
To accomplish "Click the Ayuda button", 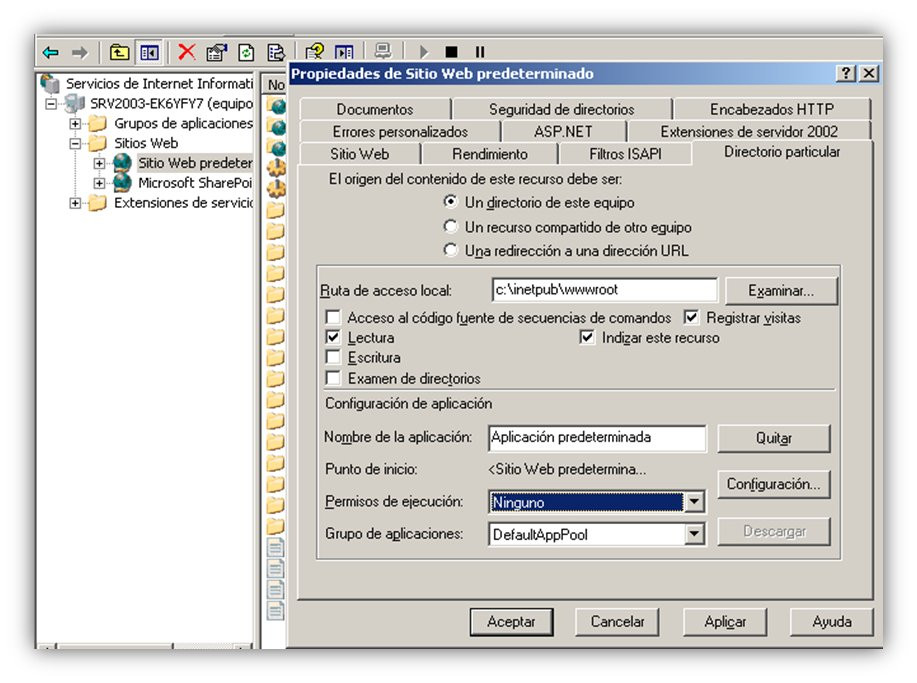I will [x=832, y=622].
